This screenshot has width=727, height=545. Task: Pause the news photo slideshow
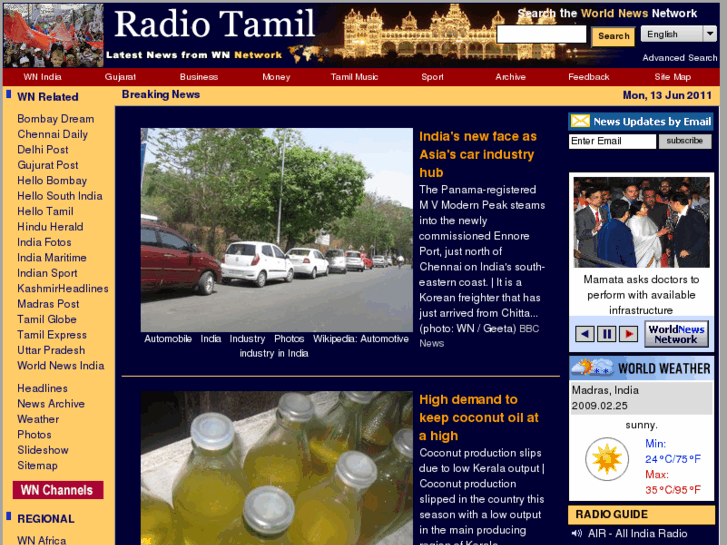point(606,333)
